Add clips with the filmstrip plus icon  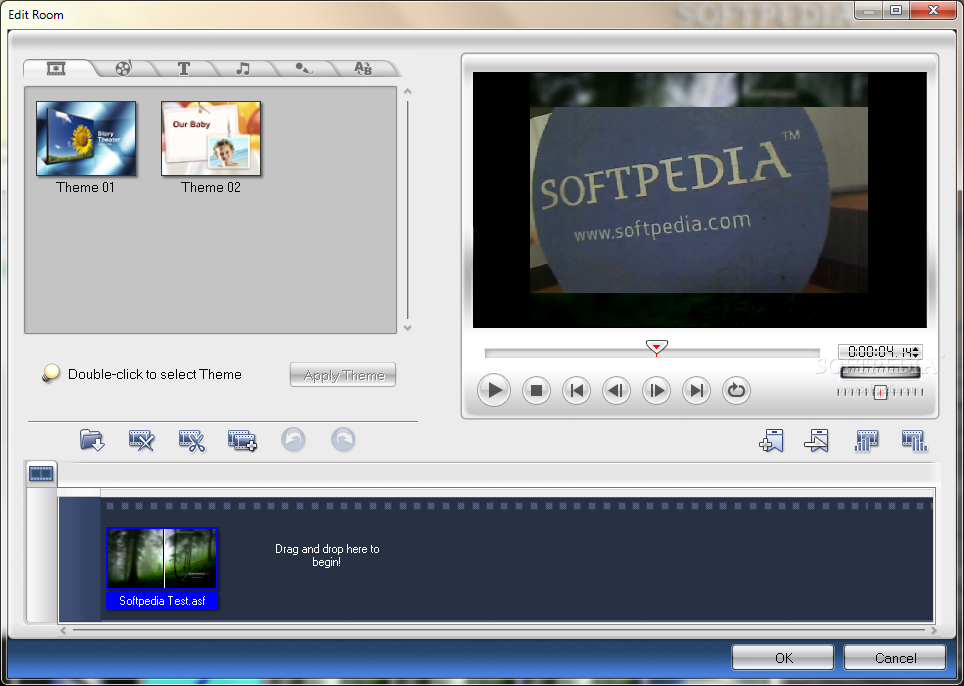[242, 440]
